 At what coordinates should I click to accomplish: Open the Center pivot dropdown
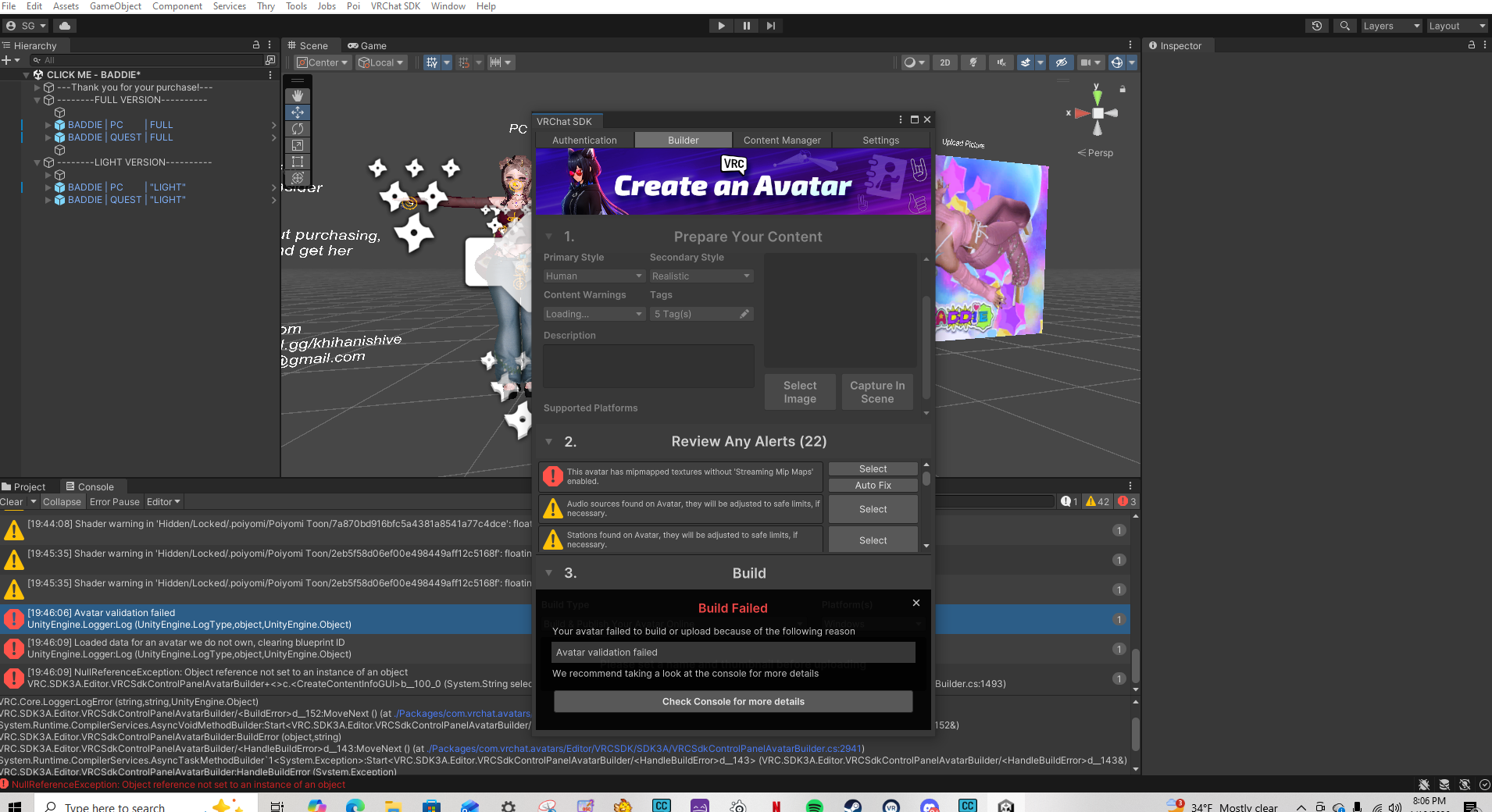pos(323,62)
